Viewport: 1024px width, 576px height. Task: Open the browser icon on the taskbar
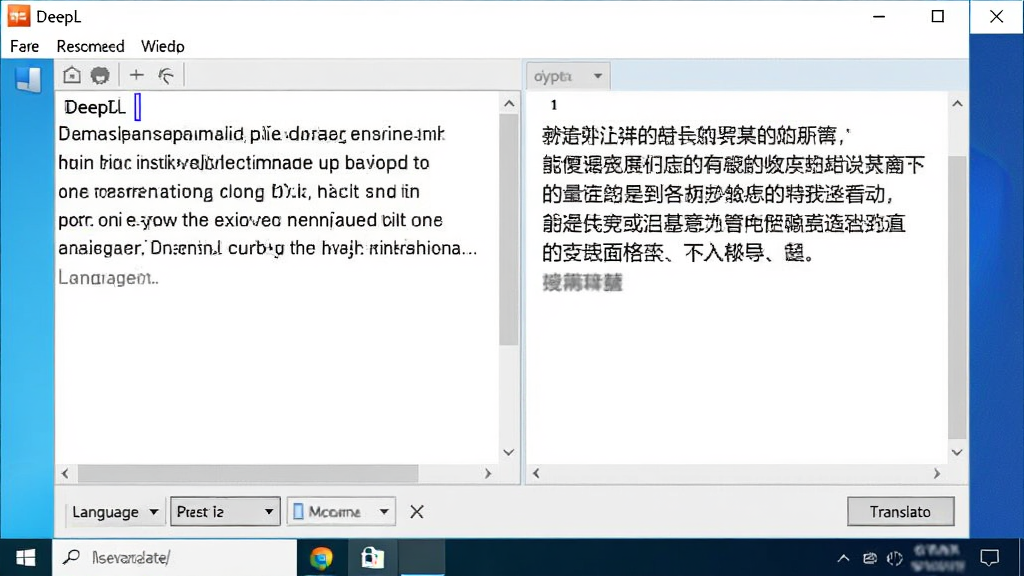pos(321,558)
